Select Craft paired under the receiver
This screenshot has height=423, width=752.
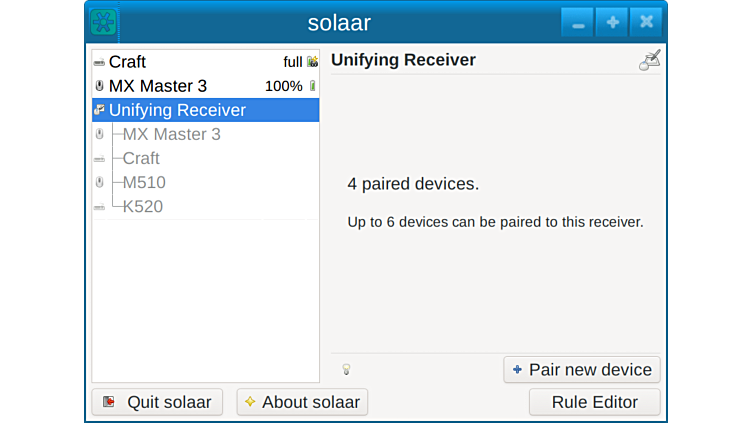[x=141, y=158]
